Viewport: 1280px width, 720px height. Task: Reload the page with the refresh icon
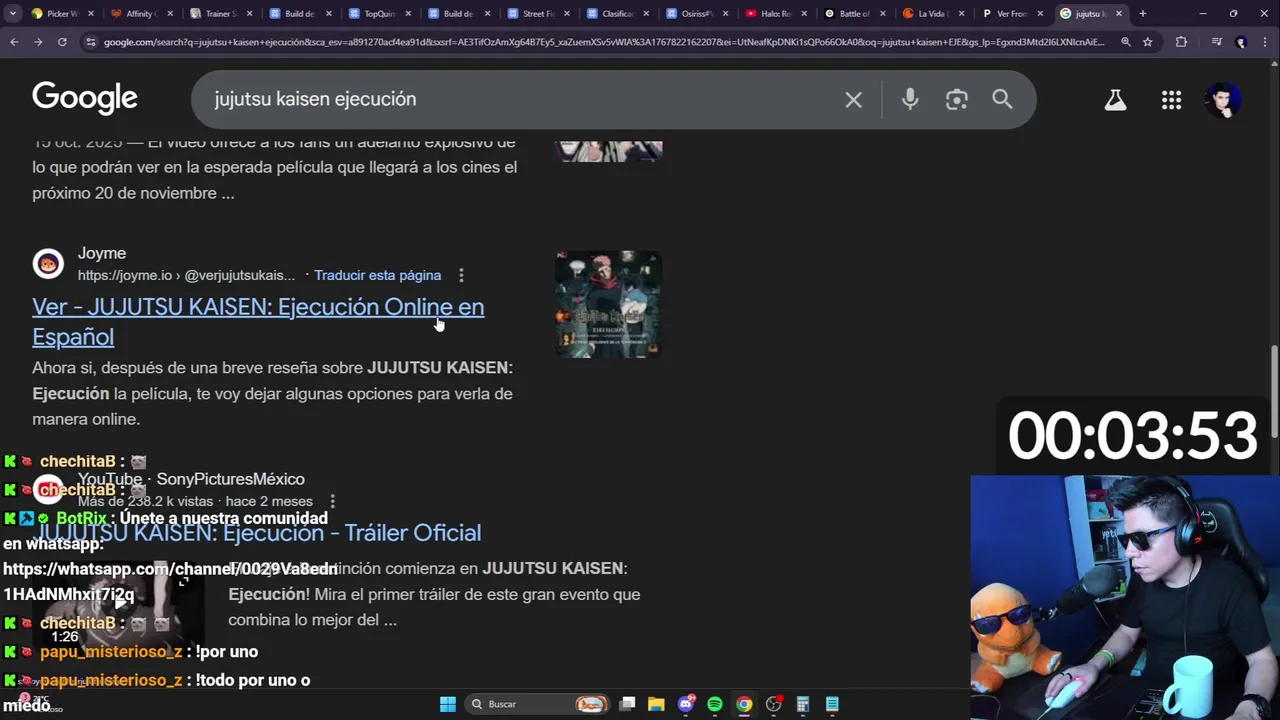[62, 42]
